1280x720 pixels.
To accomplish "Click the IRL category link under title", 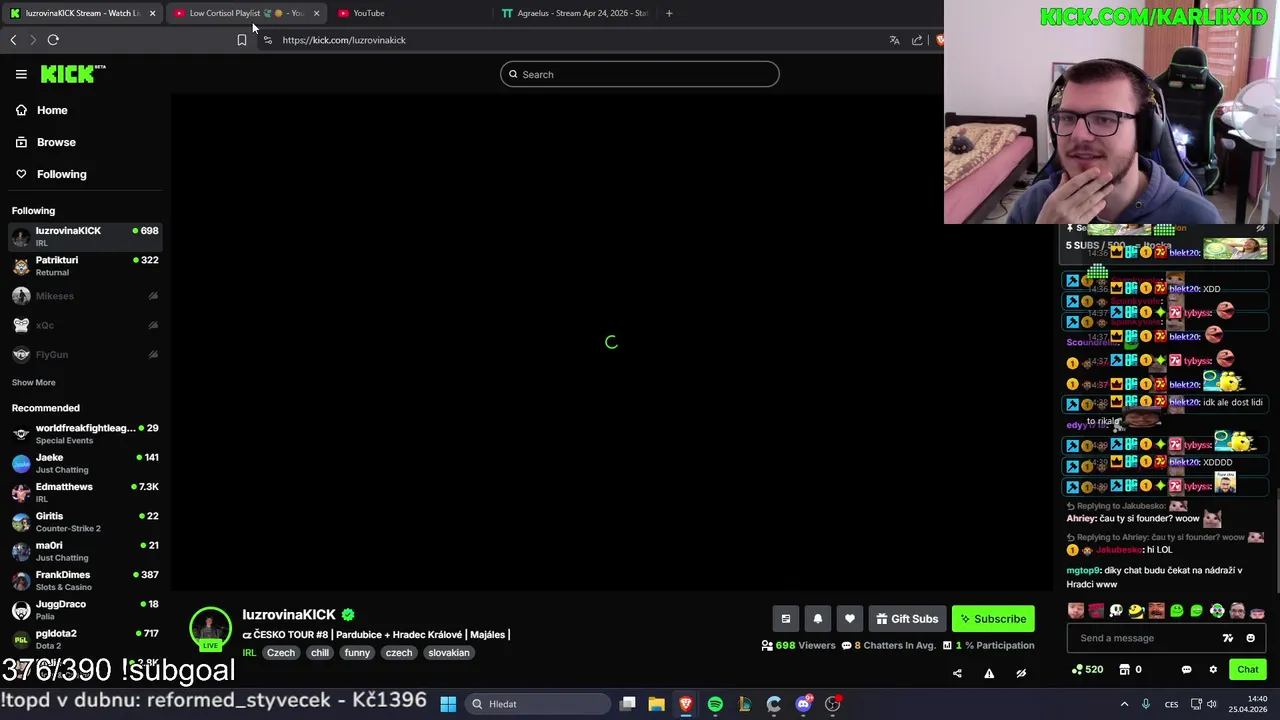I will (249, 653).
